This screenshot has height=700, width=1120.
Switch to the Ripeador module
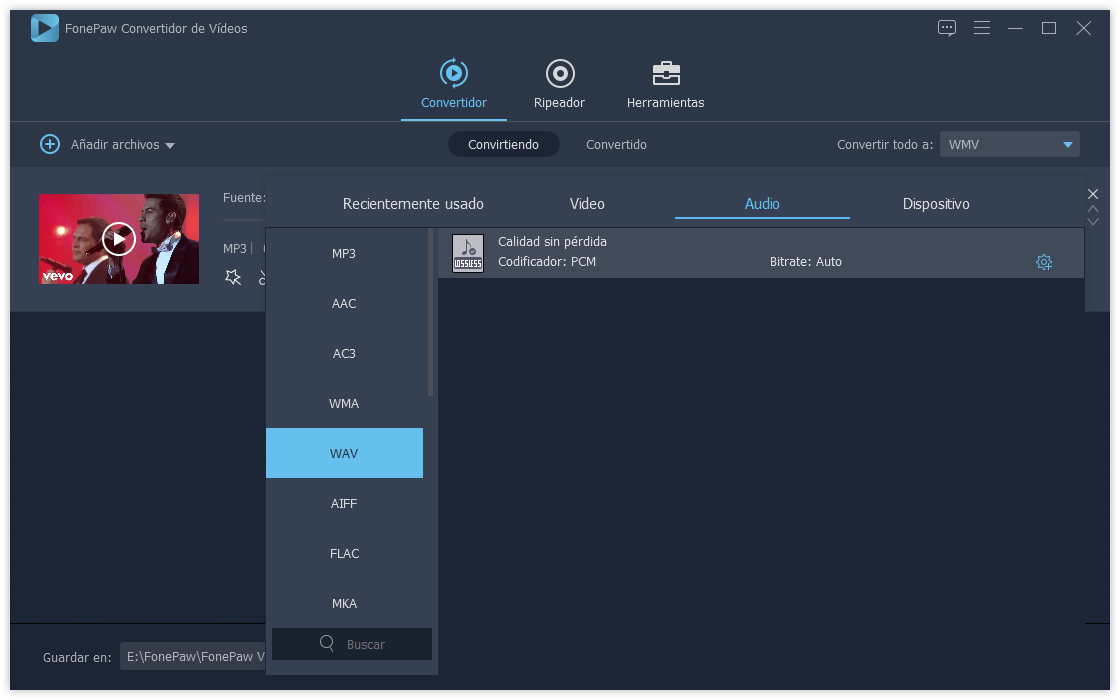[559, 85]
